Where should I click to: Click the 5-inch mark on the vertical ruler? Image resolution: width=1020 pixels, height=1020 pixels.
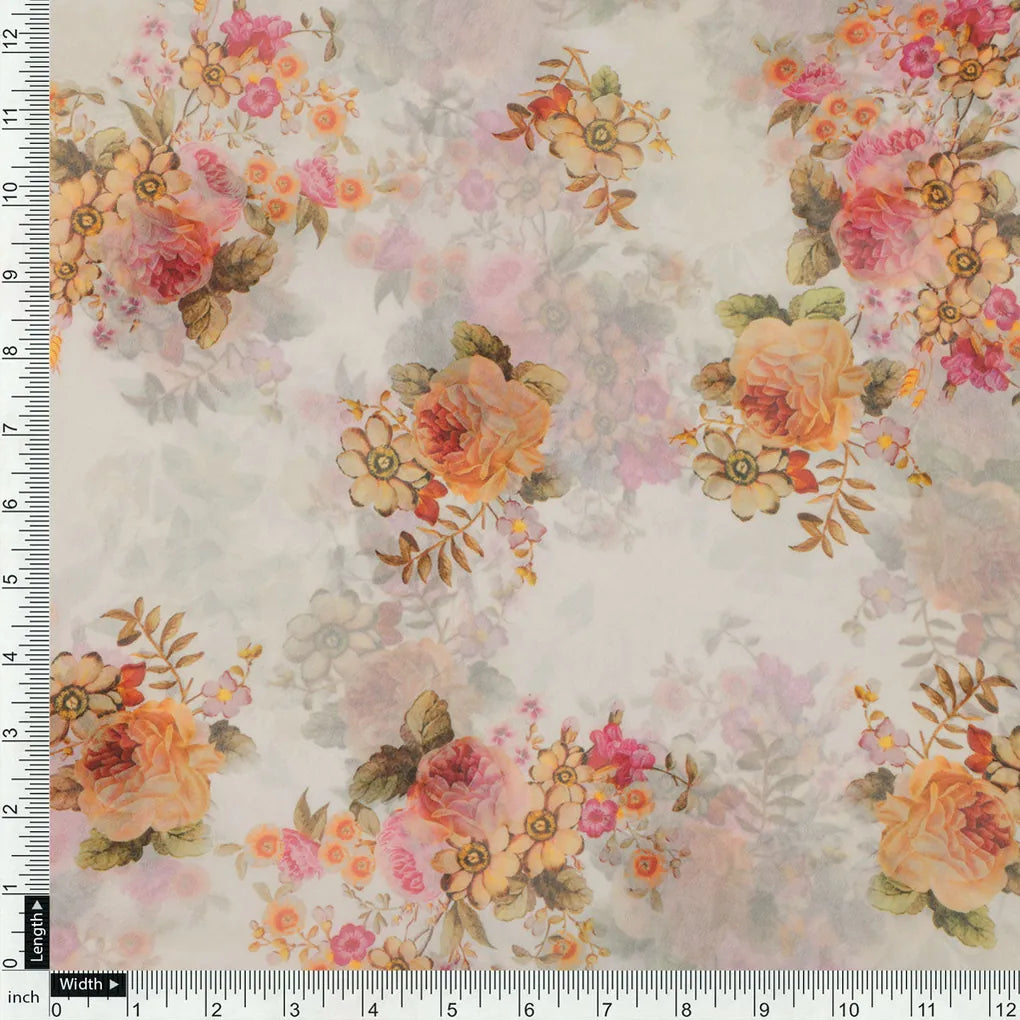pos(12,577)
